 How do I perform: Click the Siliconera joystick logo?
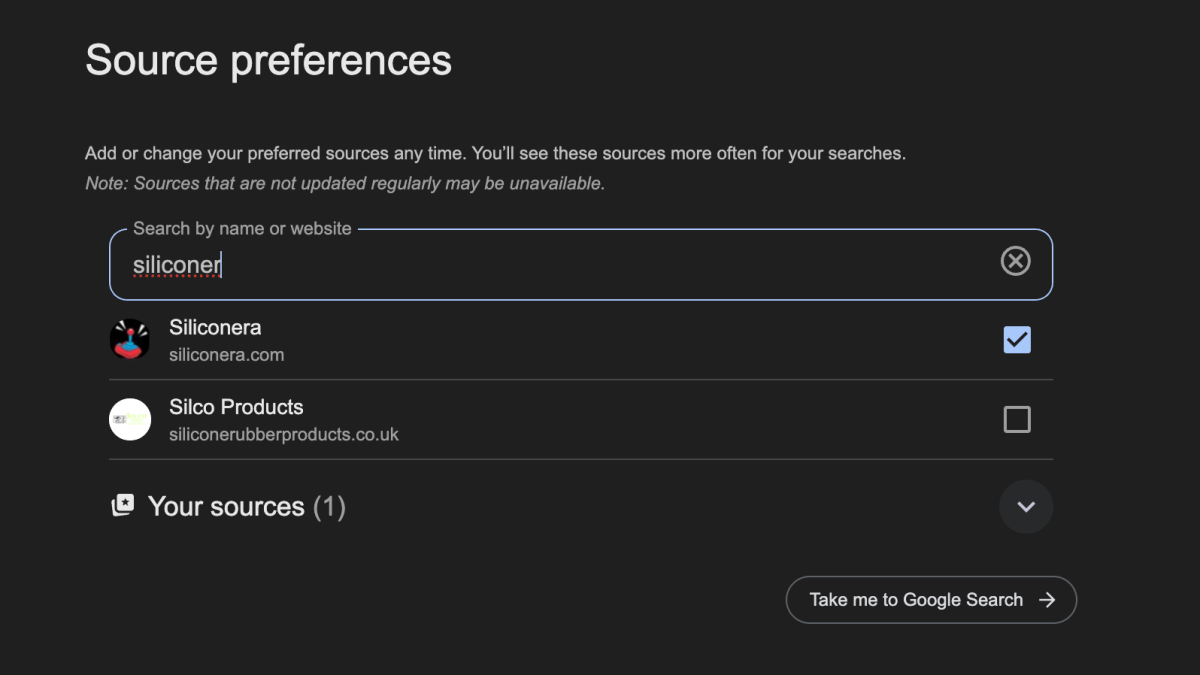[x=130, y=340]
